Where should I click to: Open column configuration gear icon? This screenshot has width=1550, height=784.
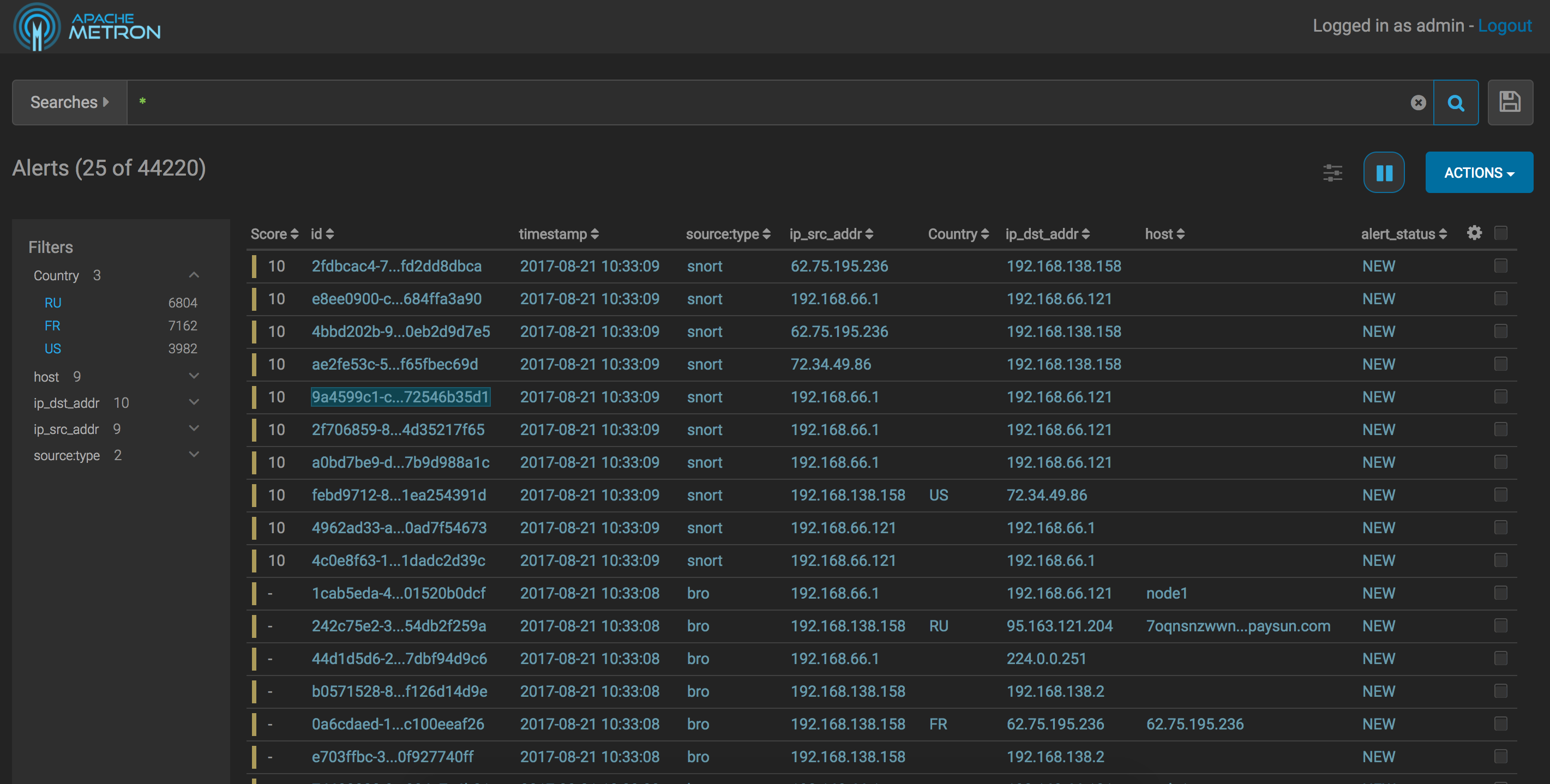click(1474, 233)
